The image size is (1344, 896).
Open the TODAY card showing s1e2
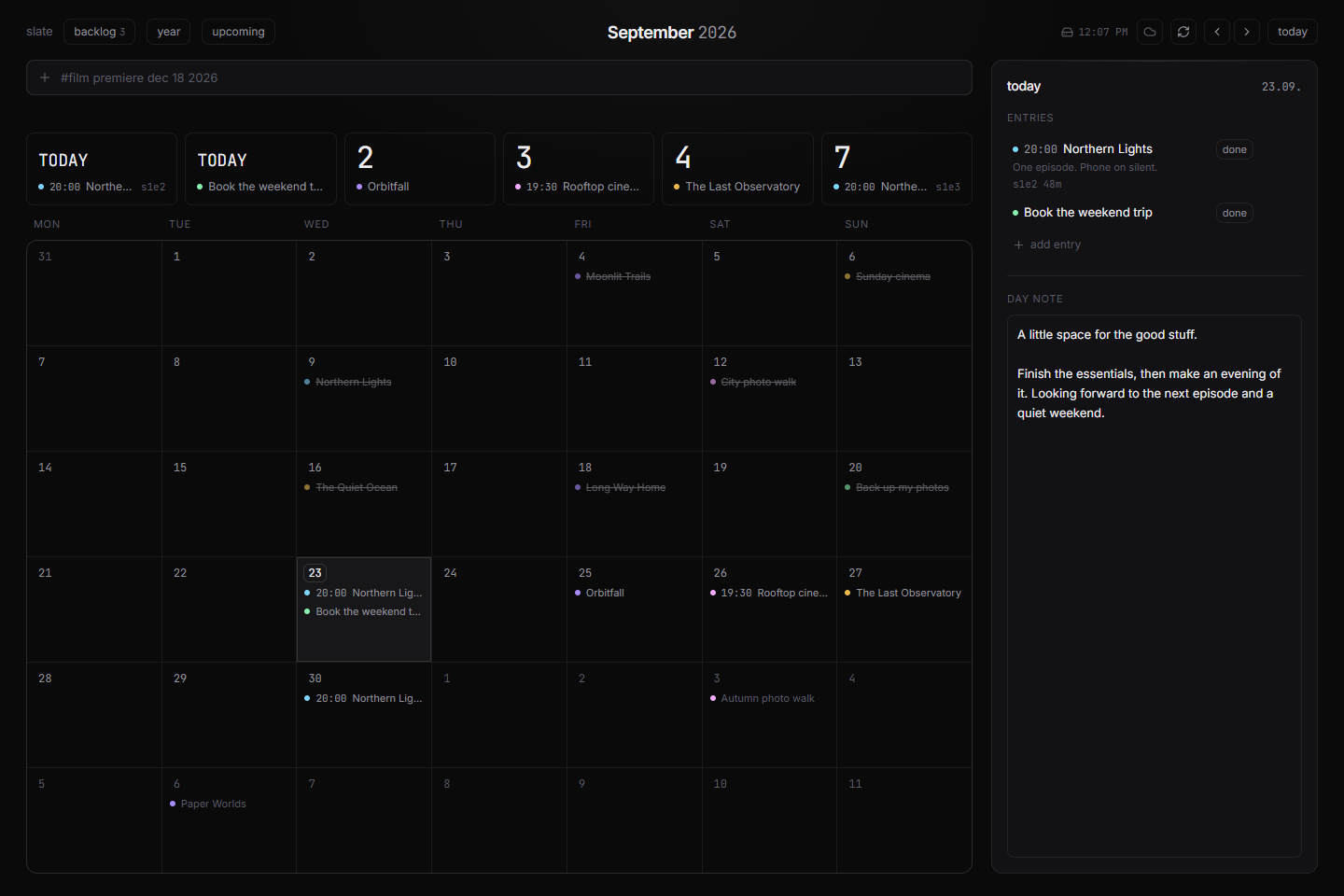102,169
